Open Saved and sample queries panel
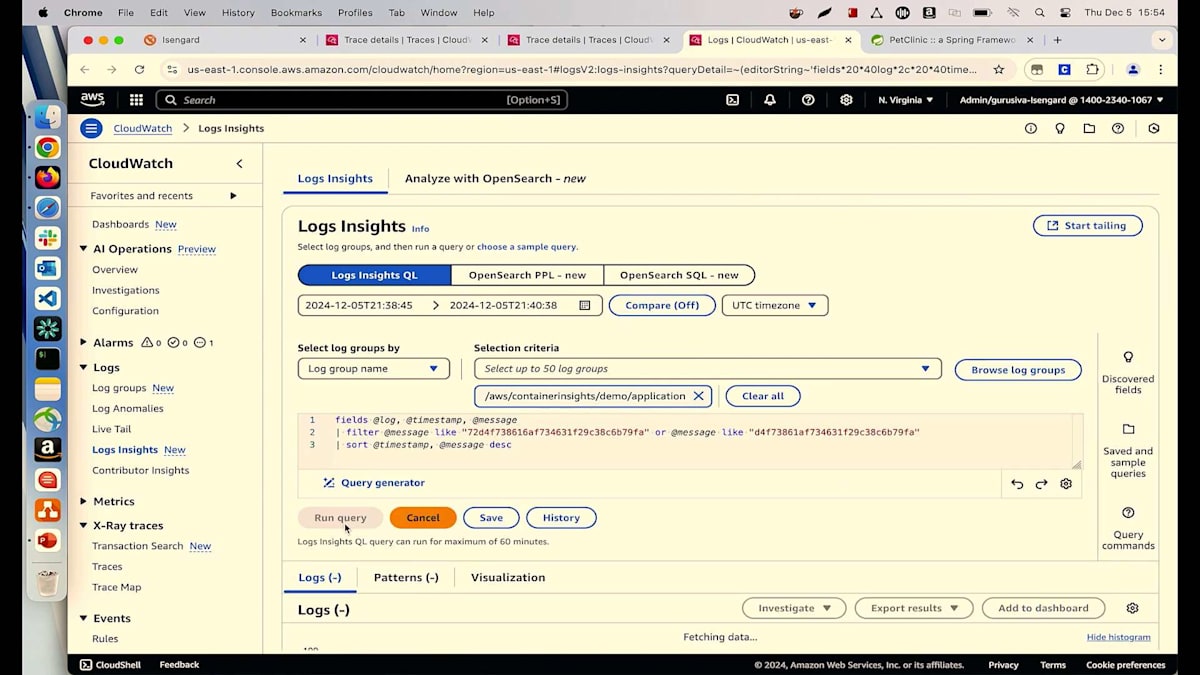The width and height of the screenshot is (1200, 675). pyautogui.click(x=1128, y=449)
